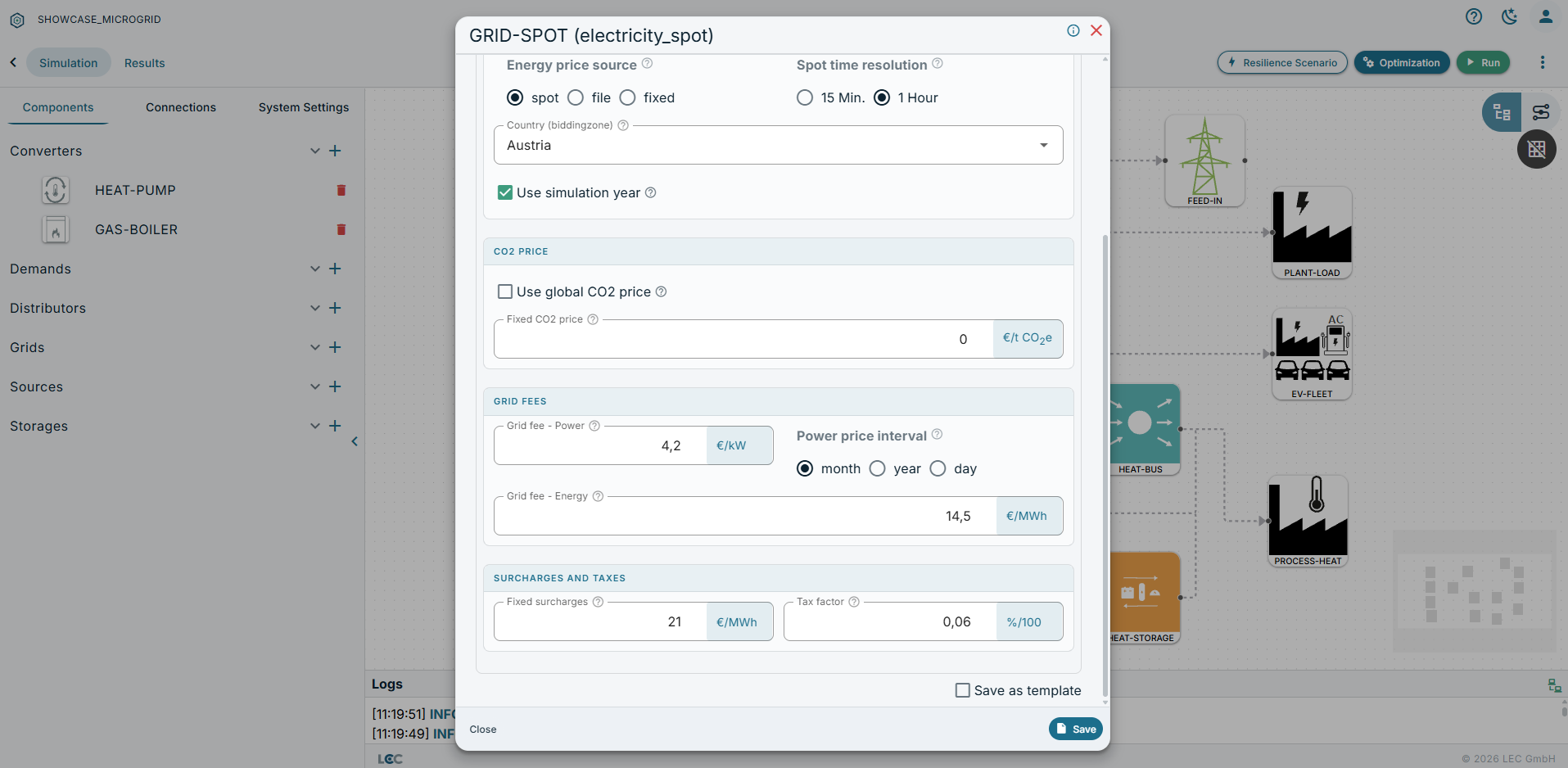The image size is (1568, 768).
Task: Collapse the left sidebar panel arrow
Action: (x=355, y=441)
